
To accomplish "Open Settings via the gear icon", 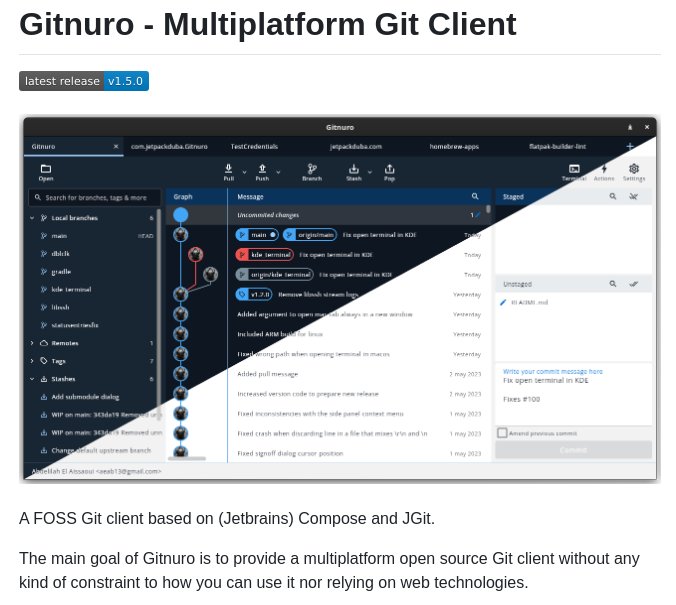I will (634, 169).
